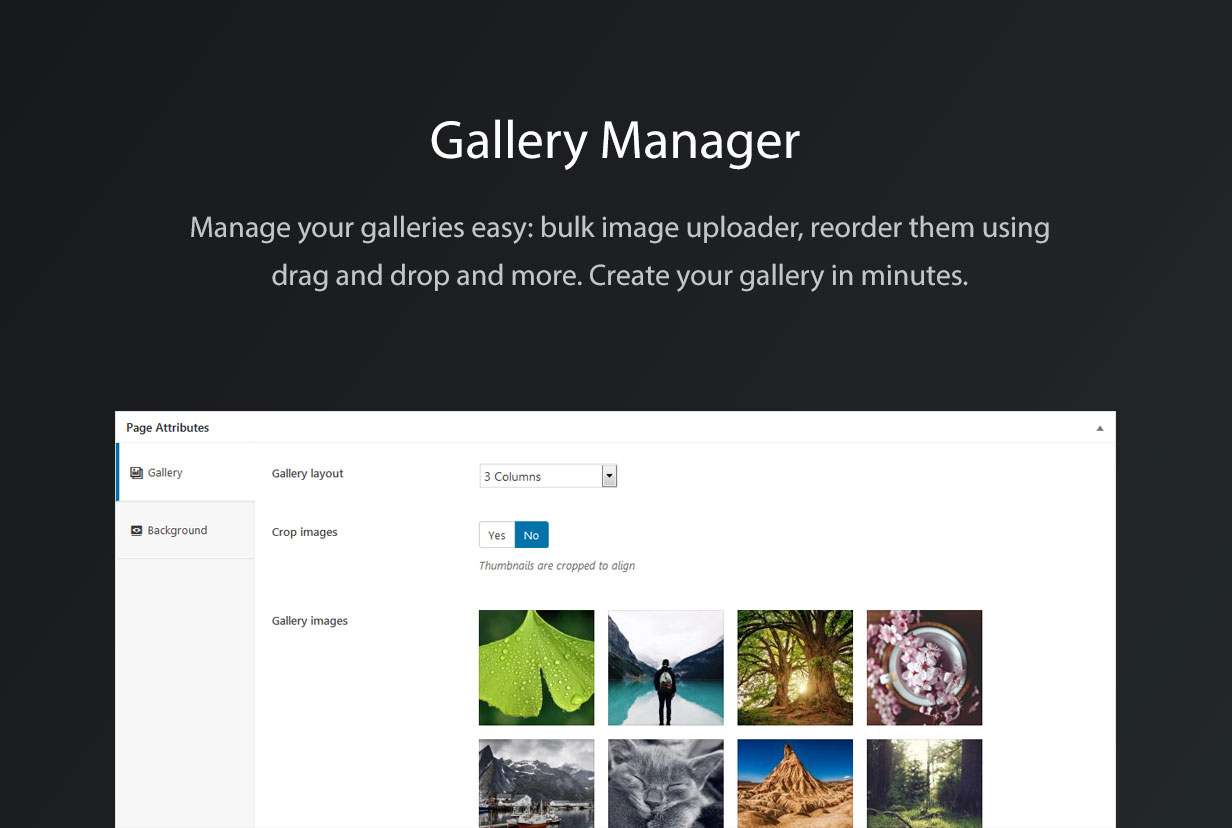Click the Crop images label
This screenshot has height=828, width=1232.
pyautogui.click(x=305, y=533)
